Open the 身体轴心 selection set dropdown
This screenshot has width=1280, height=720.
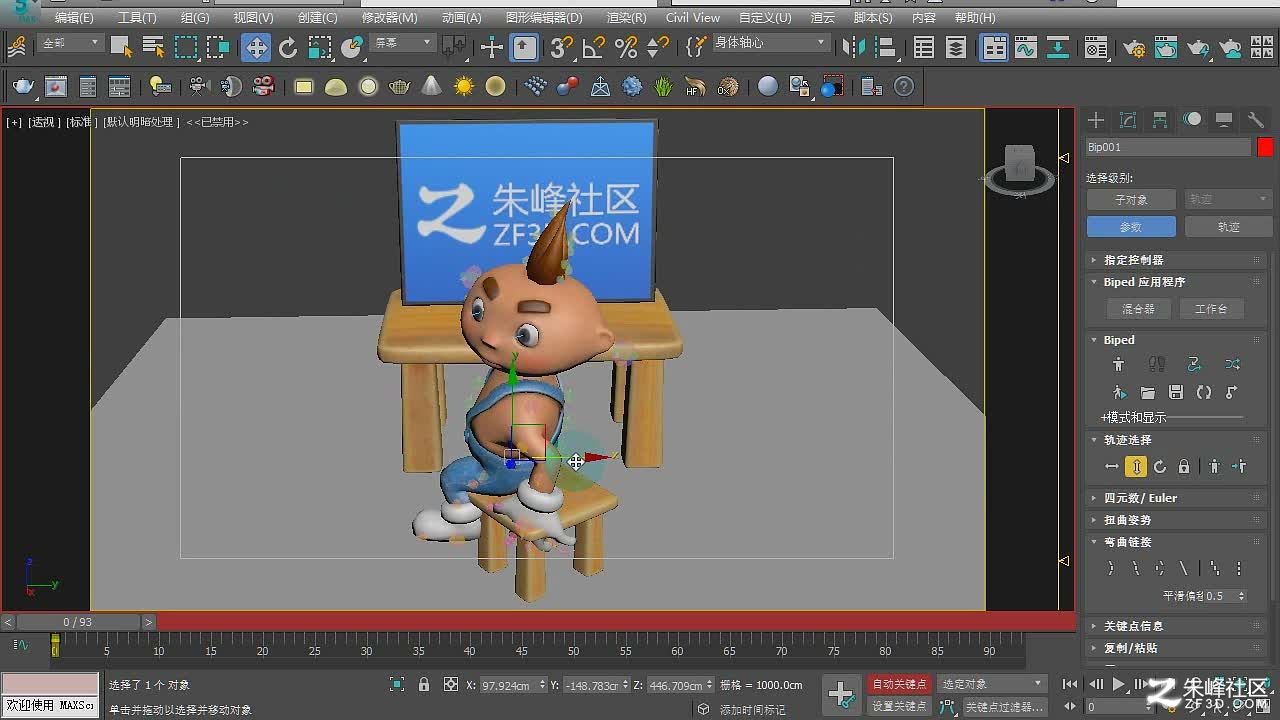pyautogui.click(x=770, y=43)
